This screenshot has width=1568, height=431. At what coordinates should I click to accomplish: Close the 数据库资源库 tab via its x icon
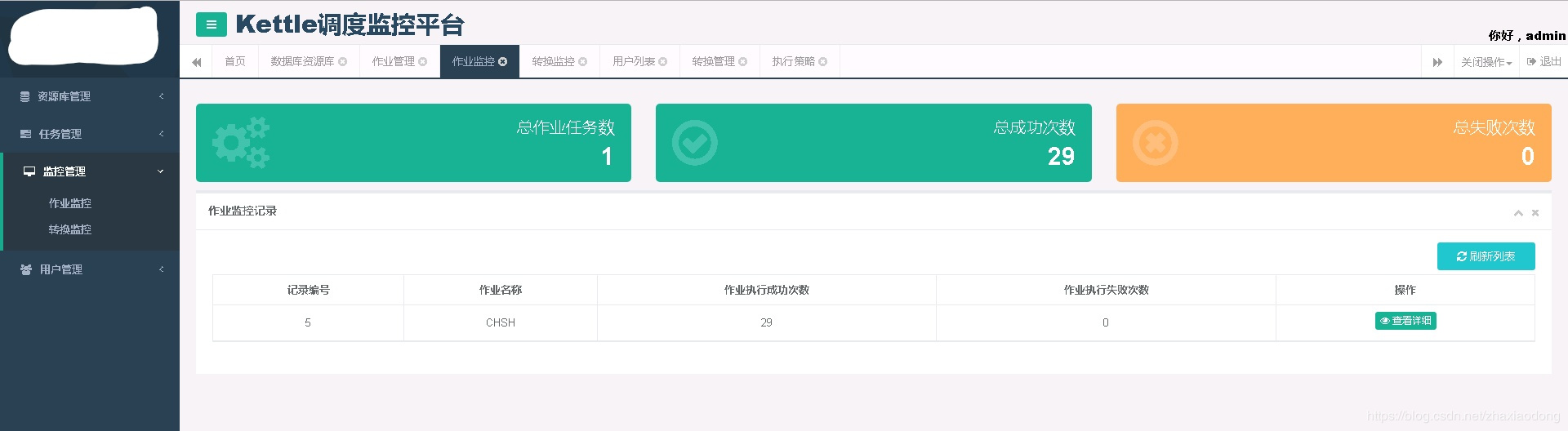pyautogui.click(x=343, y=62)
